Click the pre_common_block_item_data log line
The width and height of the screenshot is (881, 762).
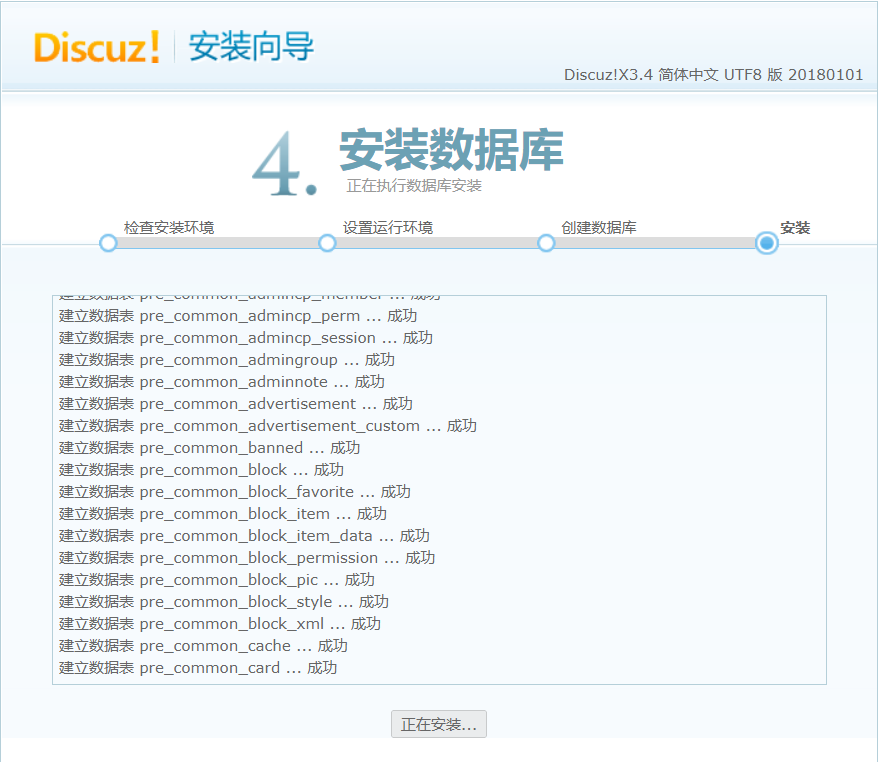pyautogui.click(x=244, y=535)
